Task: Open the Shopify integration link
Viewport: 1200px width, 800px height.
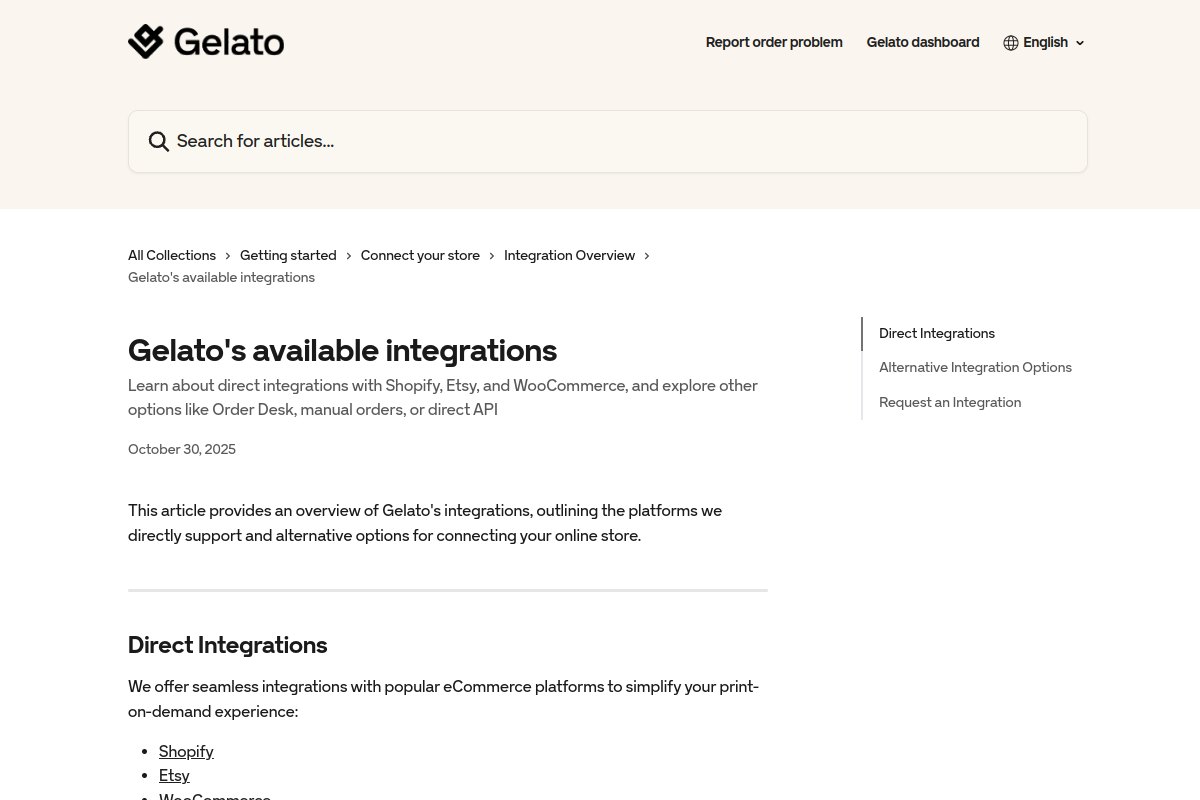Action: pos(186,751)
